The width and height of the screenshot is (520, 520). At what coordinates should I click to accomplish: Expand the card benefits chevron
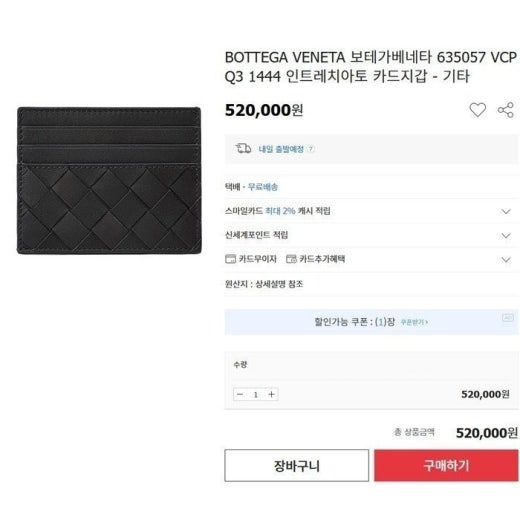coord(506,259)
